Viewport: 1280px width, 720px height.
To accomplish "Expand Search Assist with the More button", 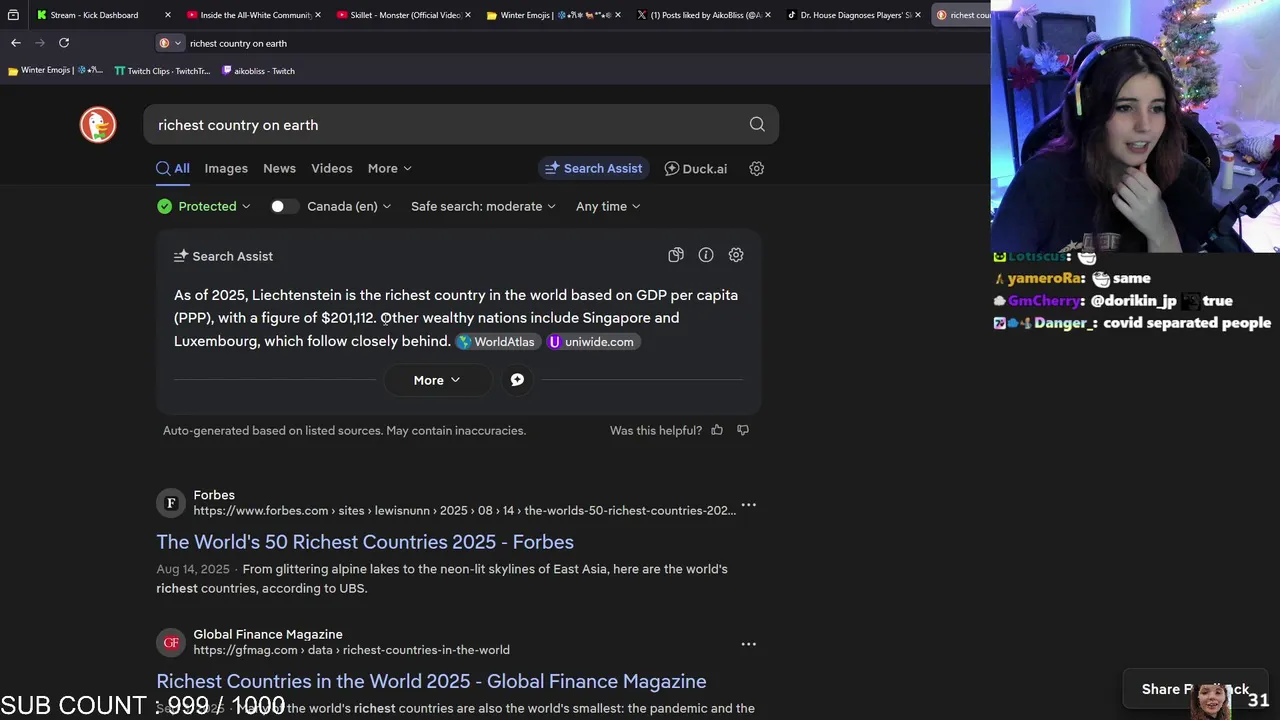I will 437,380.
